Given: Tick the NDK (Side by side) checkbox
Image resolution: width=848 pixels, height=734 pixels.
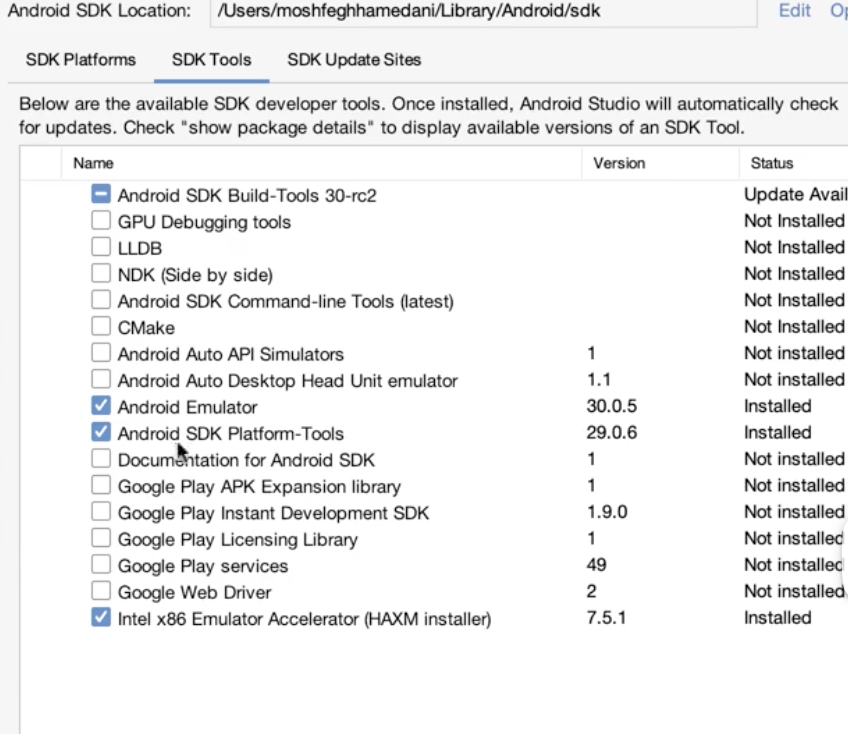Looking at the screenshot, I should [101, 273].
